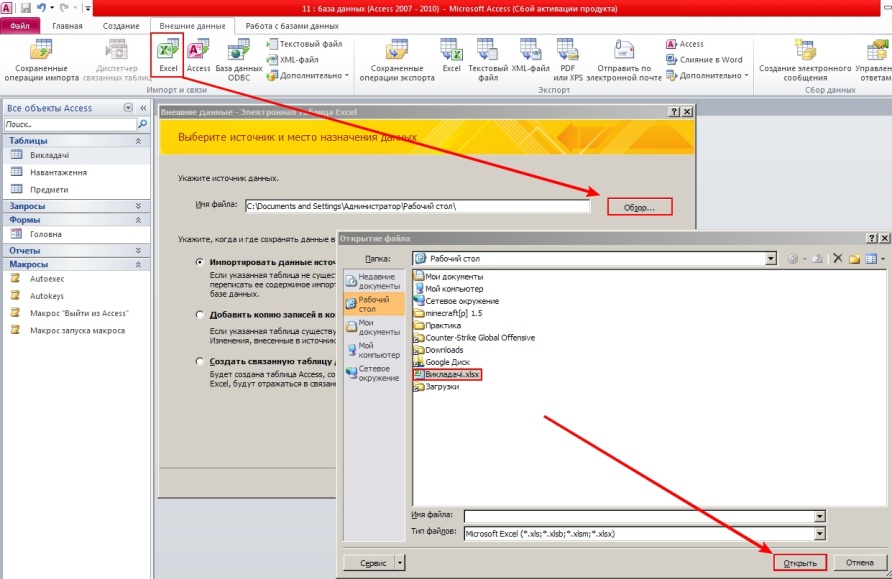Open the ODBC database import
Screen dimensions: 892x579
click(239, 60)
